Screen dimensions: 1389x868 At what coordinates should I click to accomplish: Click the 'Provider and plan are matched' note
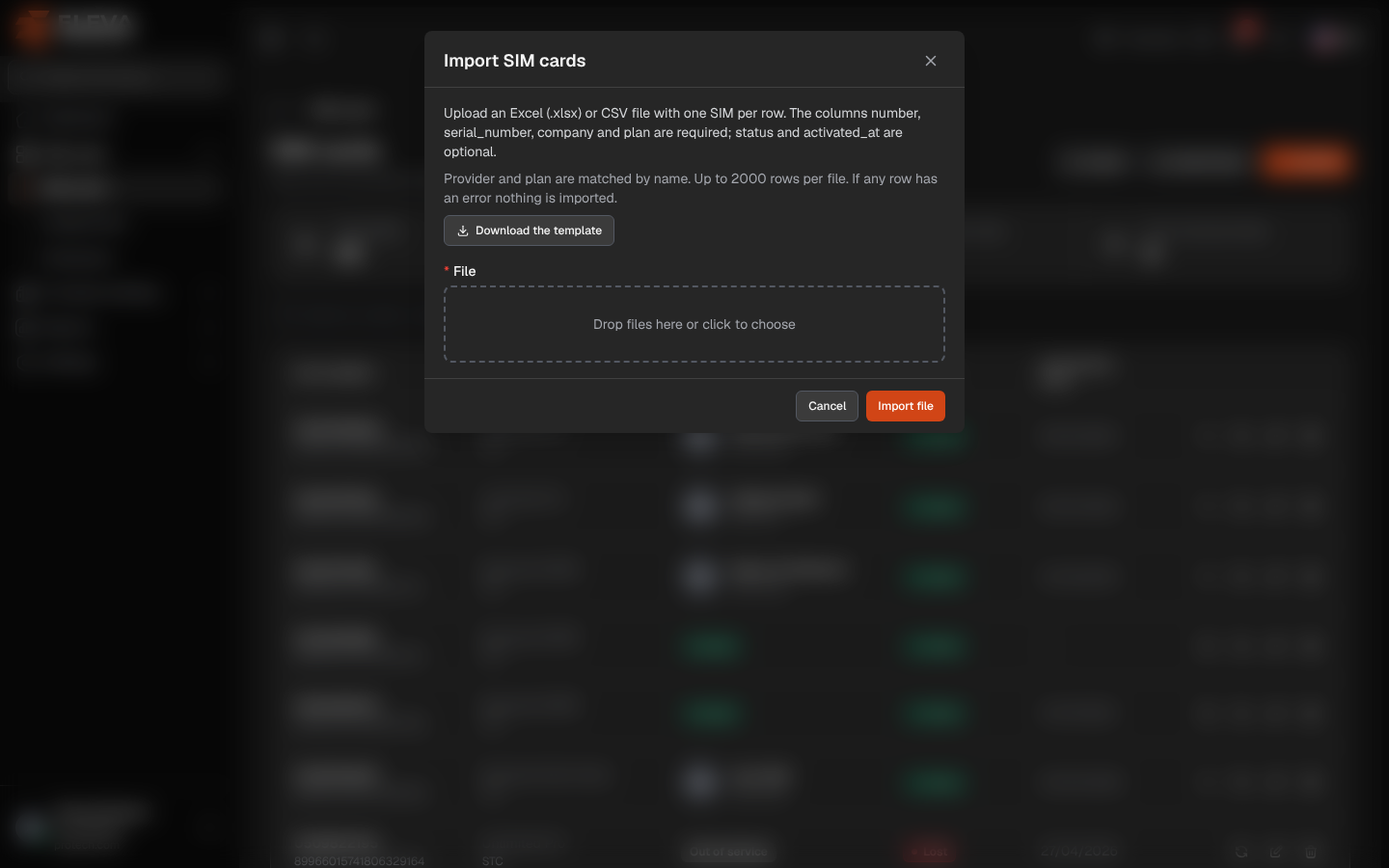click(x=691, y=188)
